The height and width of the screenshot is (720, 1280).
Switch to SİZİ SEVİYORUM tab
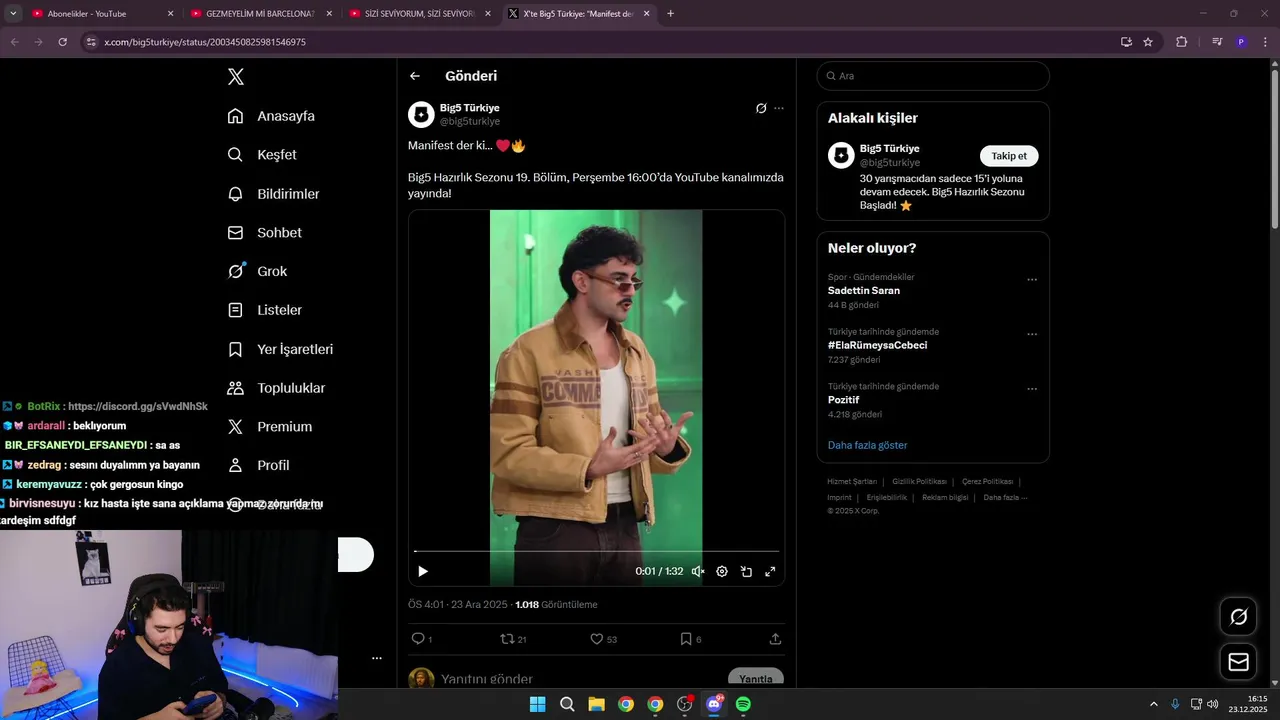419,14
